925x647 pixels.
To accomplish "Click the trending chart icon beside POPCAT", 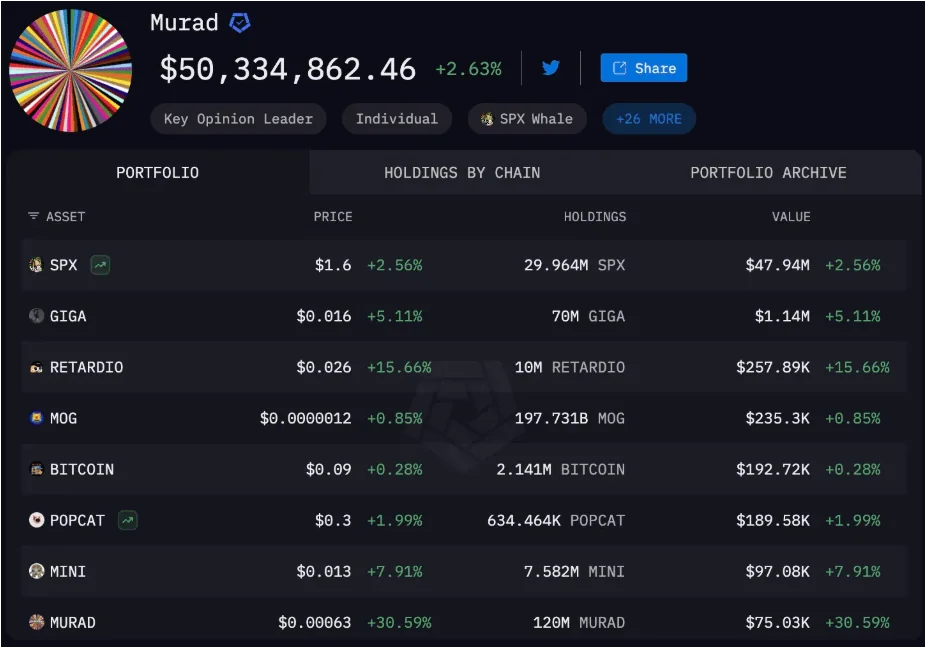I will (x=128, y=520).
